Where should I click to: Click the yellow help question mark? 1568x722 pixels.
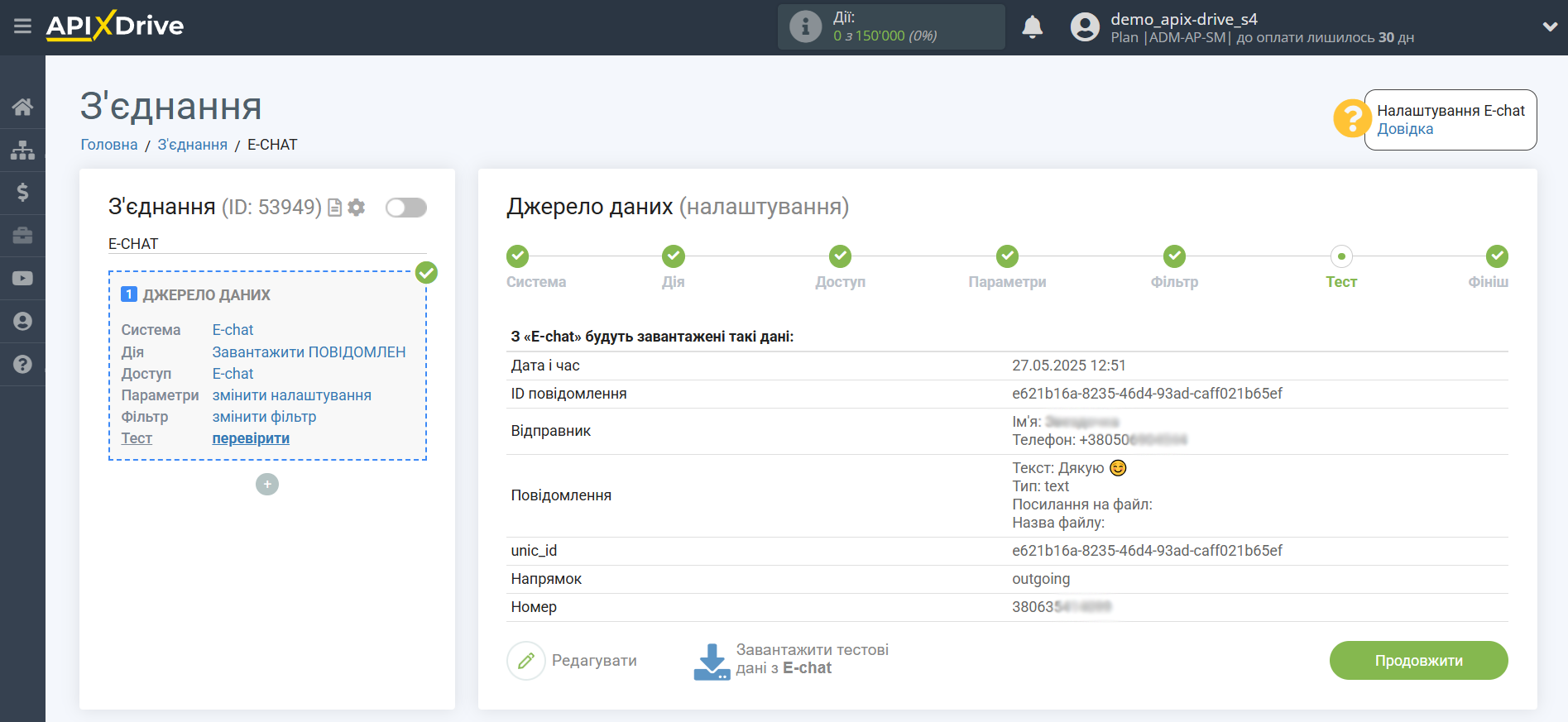pyautogui.click(x=1351, y=118)
